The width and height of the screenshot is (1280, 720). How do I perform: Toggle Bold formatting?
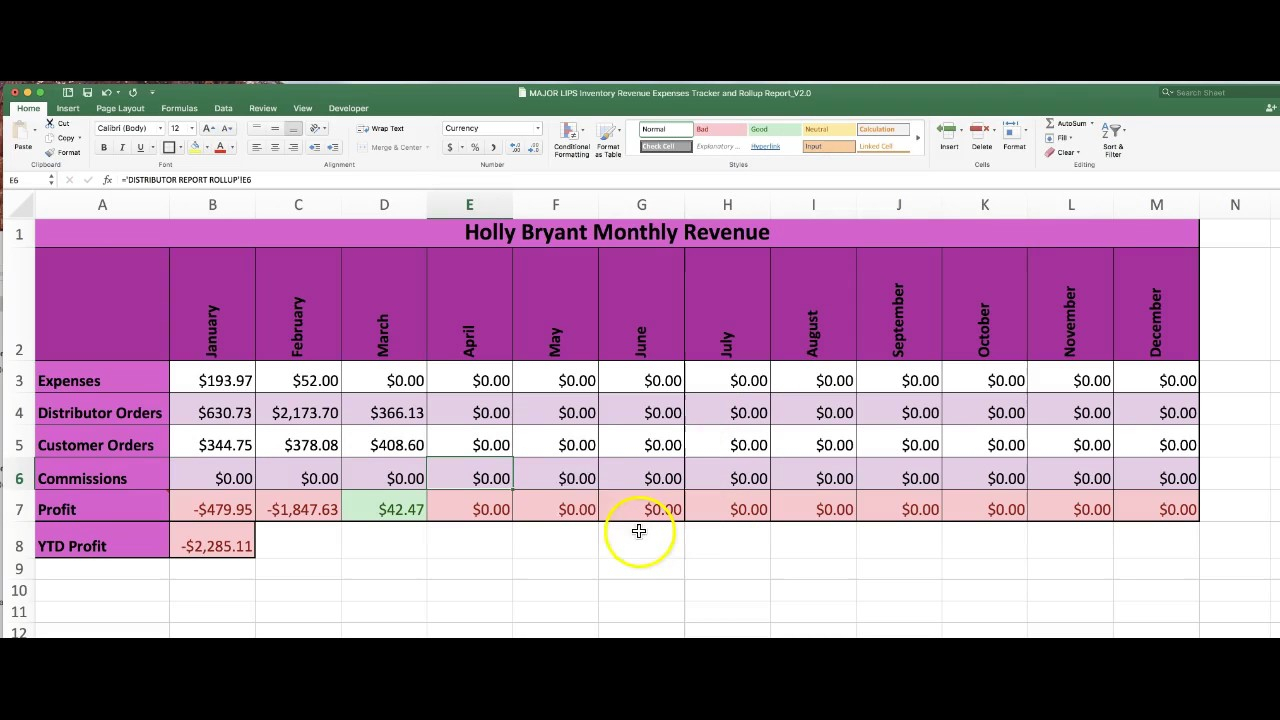[104, 148]
